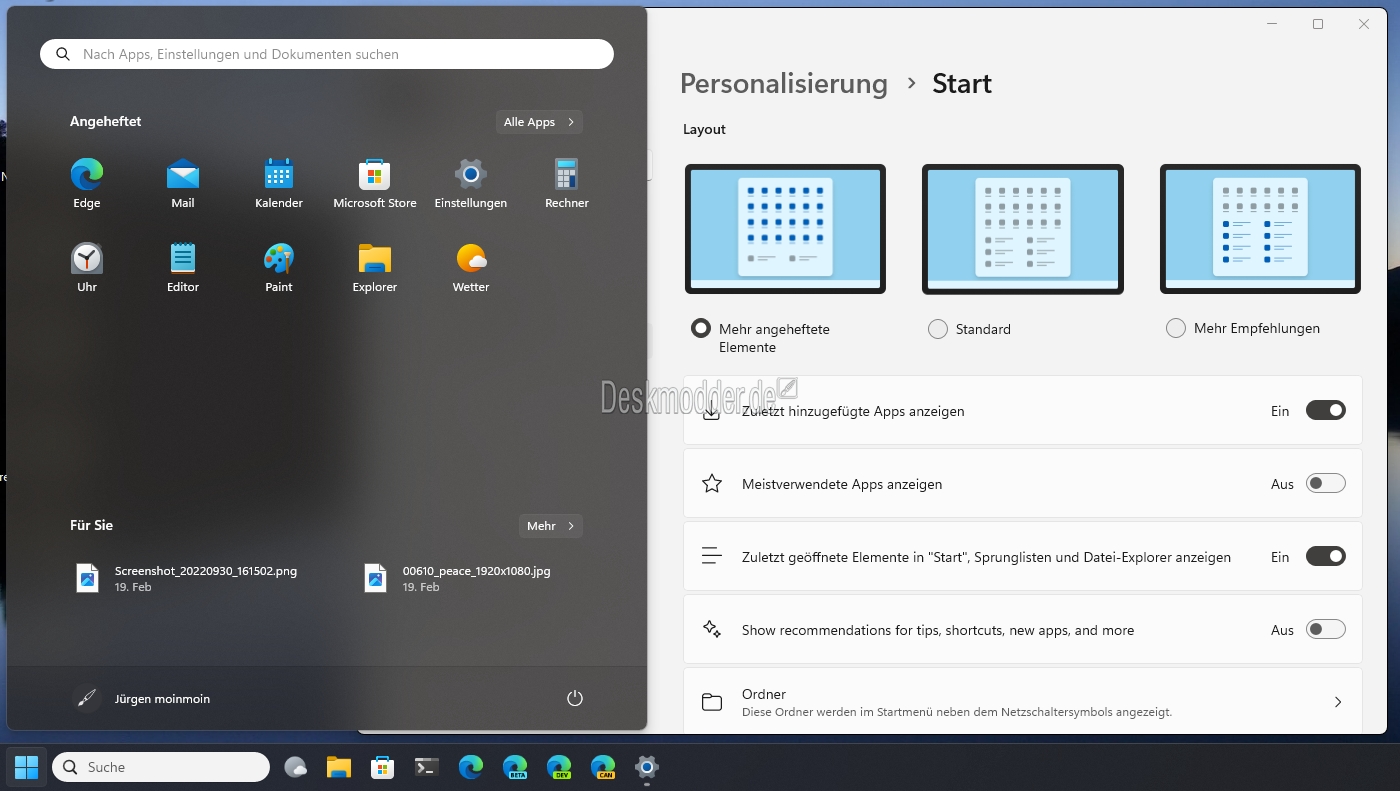1400x791 pixels.
Task: Launch Edge Canary from the taskbar
Action: pyautogui.click(x=603, y=766)
